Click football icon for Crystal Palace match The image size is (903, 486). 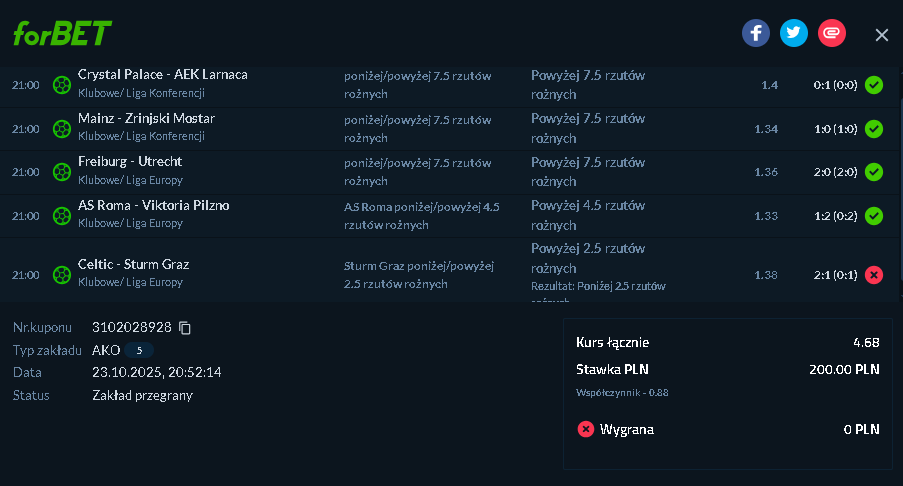coord(62,85)
